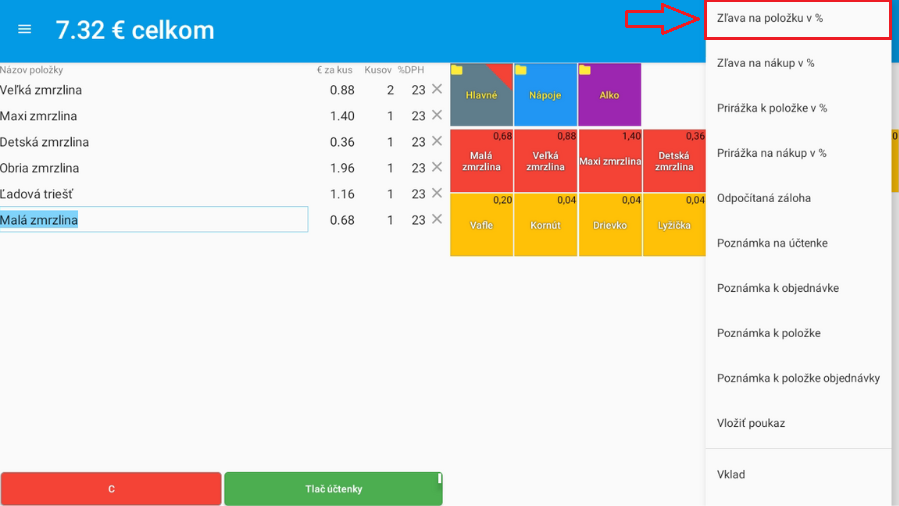Open the hamburger navigation menu
899x506 pixels.
25,30
